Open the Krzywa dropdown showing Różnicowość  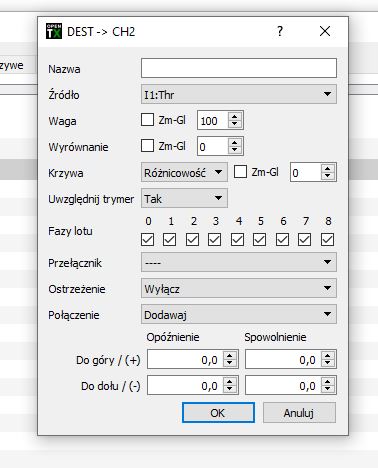[184, 172]
